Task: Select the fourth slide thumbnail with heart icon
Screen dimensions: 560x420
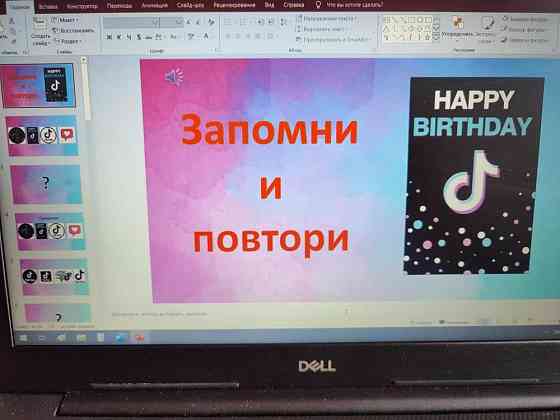Action: click(x=50, y=232)
